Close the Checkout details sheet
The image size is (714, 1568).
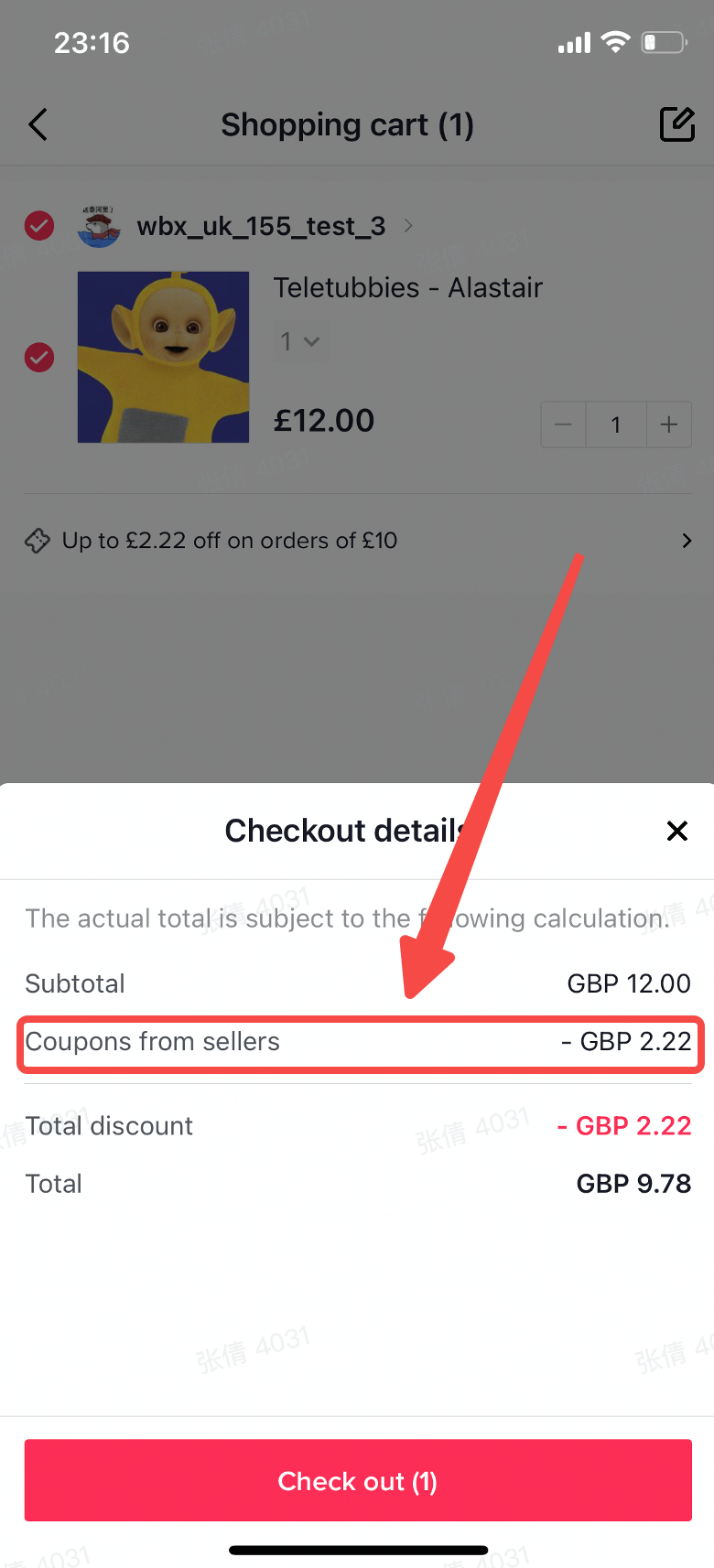click(x=677, y=831)
